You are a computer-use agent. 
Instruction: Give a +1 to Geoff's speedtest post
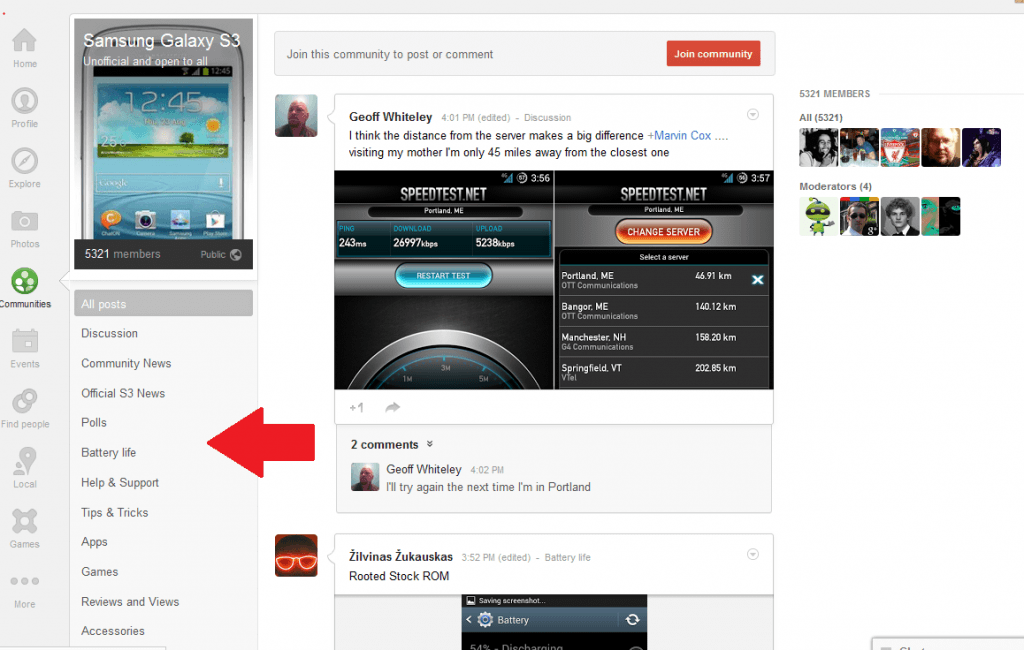(x=356, y=407)
